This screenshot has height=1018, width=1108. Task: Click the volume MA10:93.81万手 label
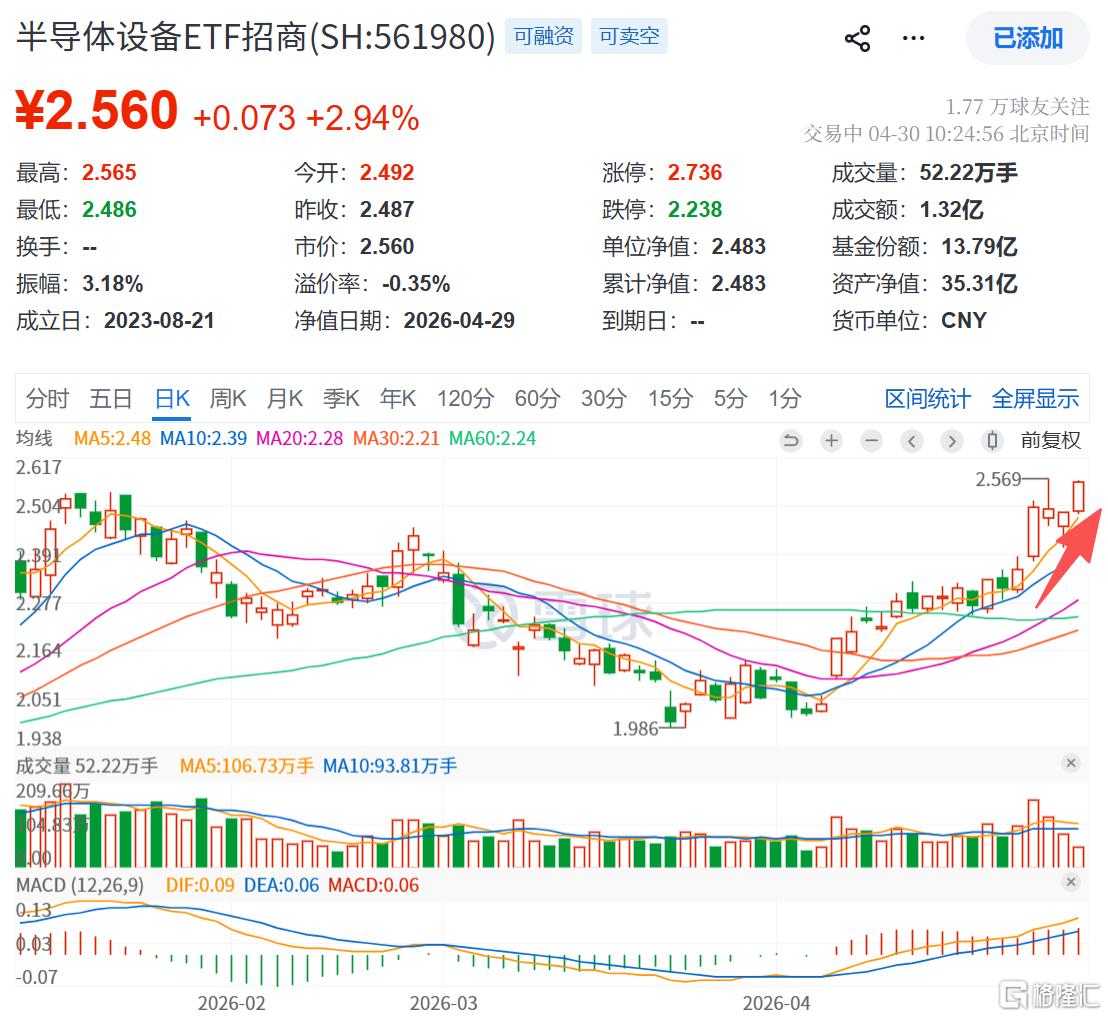point(390,766)
